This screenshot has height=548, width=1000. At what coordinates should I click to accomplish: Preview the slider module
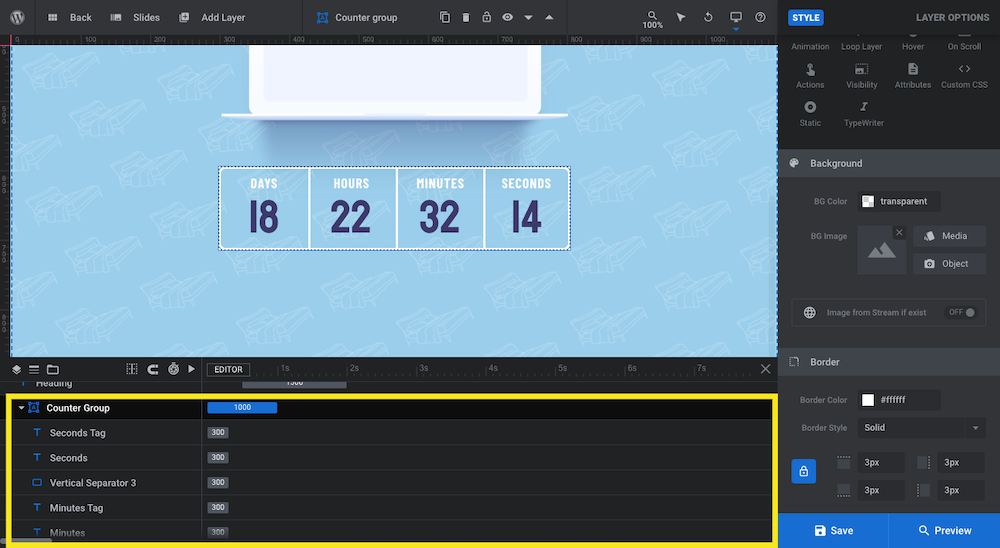click(945, 530)
